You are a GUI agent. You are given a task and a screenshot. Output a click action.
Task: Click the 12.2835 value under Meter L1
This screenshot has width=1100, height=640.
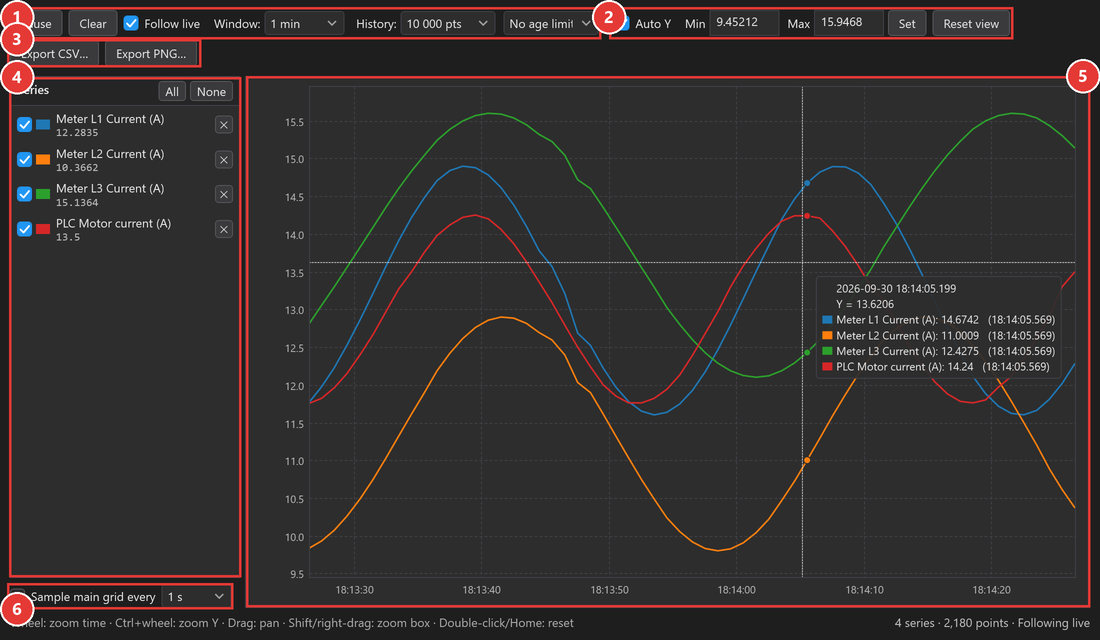pos(77,133)
